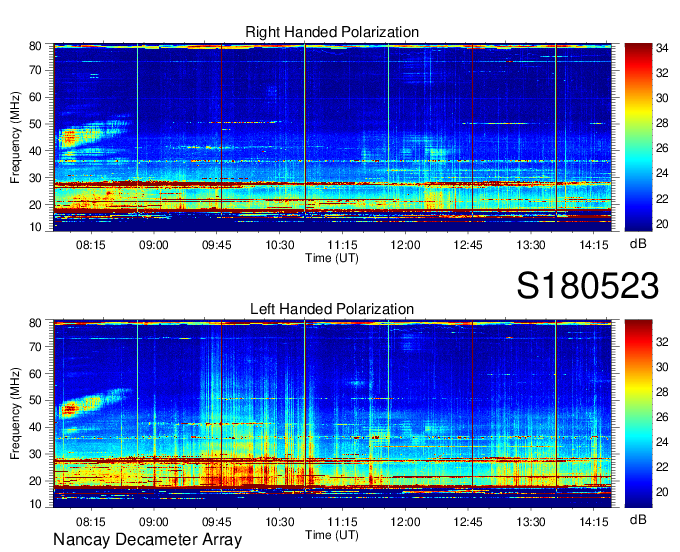
Task: Click the 40 MHz tick label of Left Handed plot
Action: tap(35, 428)
